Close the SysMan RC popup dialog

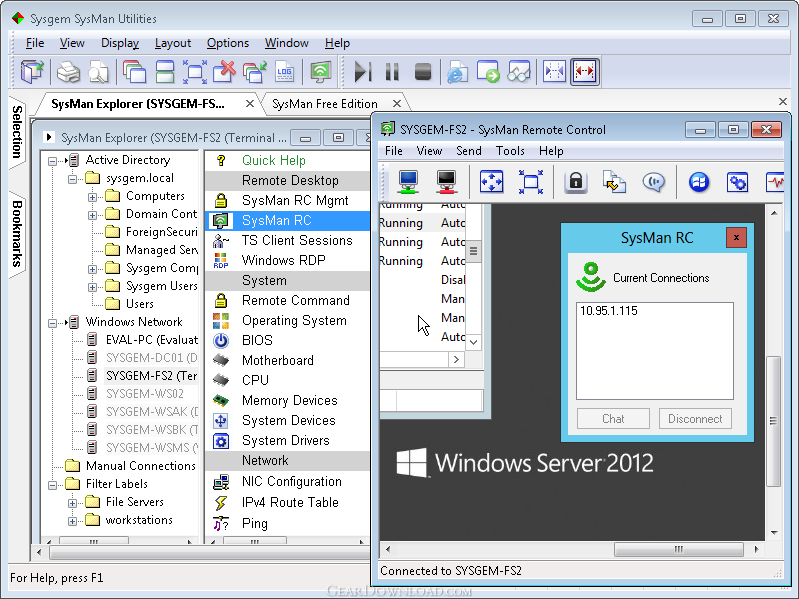[736, 237]
